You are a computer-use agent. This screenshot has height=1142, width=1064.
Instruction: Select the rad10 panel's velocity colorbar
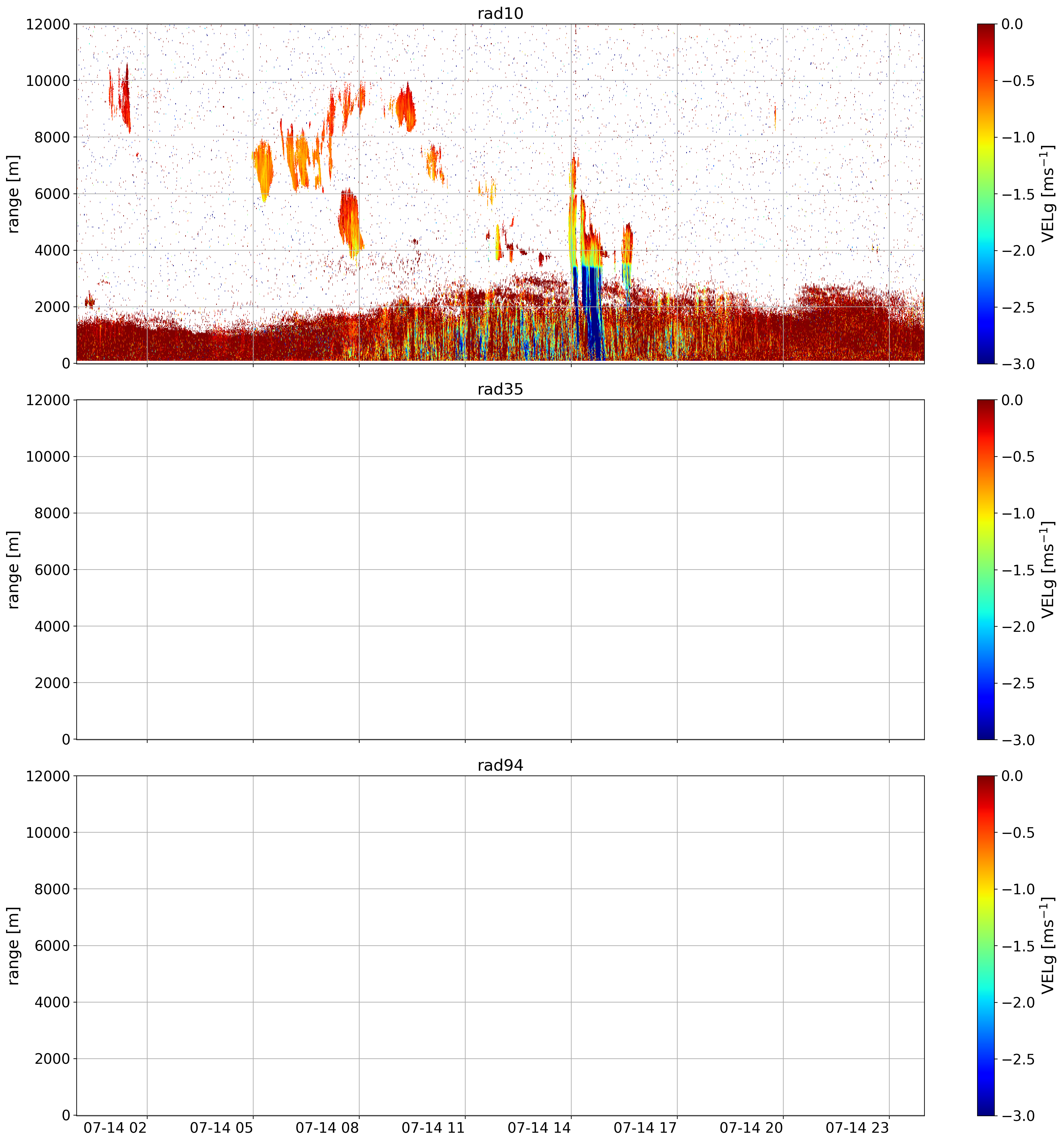tap(985, 193)
